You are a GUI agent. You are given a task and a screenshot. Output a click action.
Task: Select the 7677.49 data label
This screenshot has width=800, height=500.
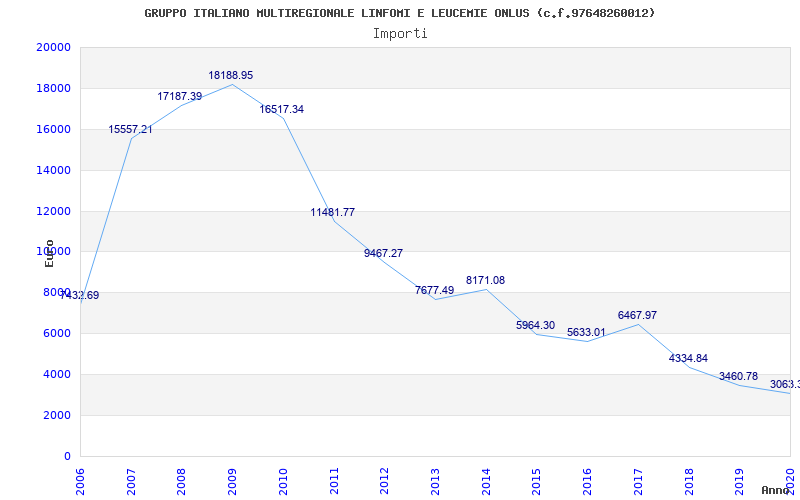point(435,290)
